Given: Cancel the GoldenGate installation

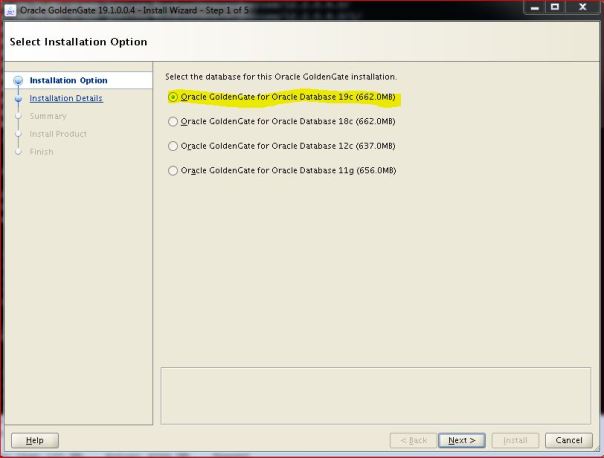Looking at the screenshot, I should click(x=568, y=440).
